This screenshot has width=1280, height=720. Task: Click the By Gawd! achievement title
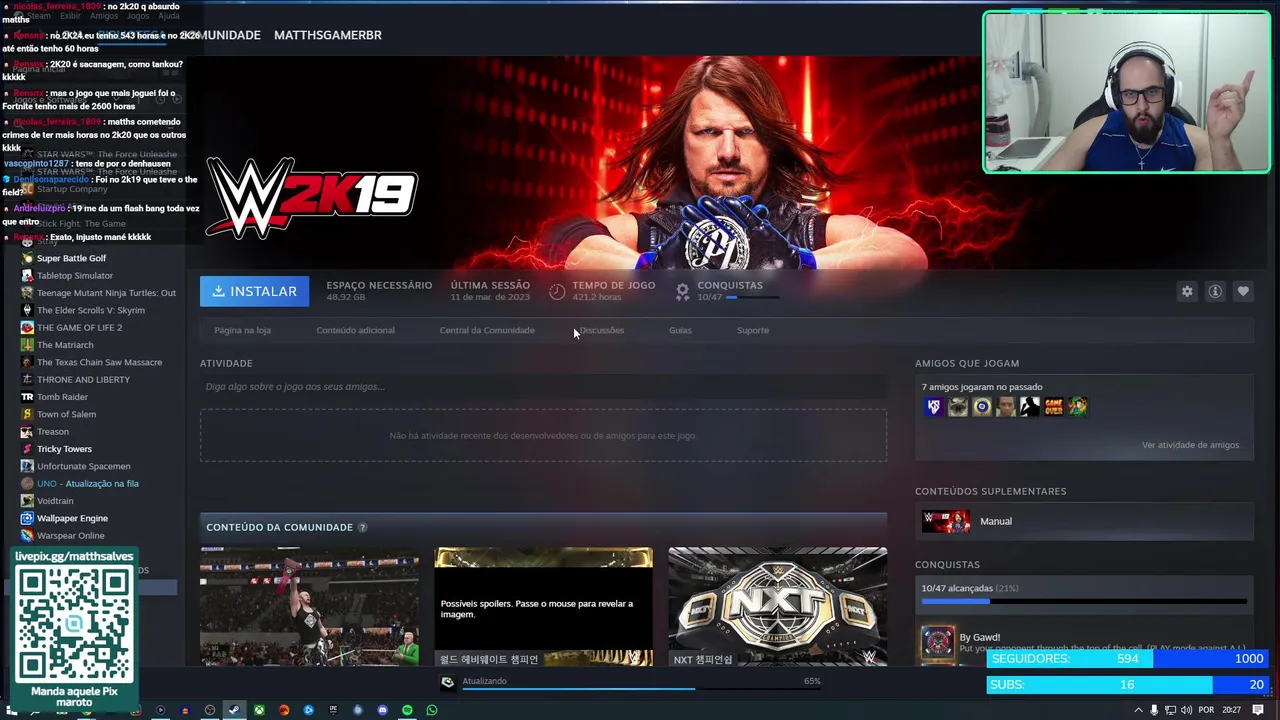(979, 637)
